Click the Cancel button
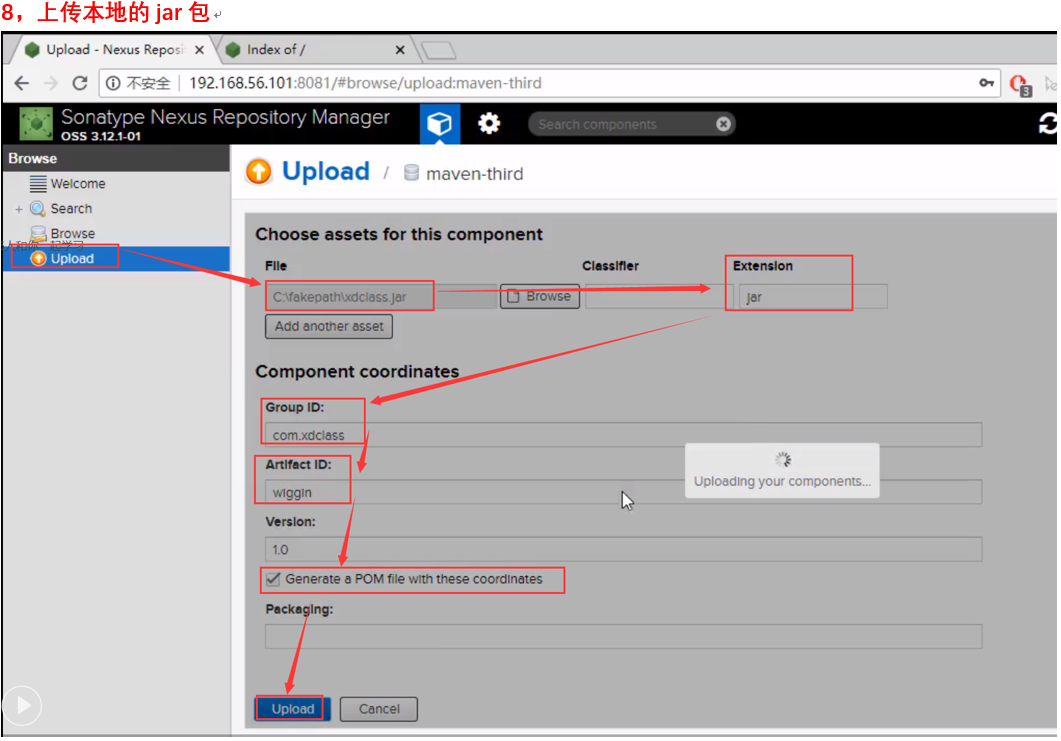The image size is (1061, 741). (379, 709)
